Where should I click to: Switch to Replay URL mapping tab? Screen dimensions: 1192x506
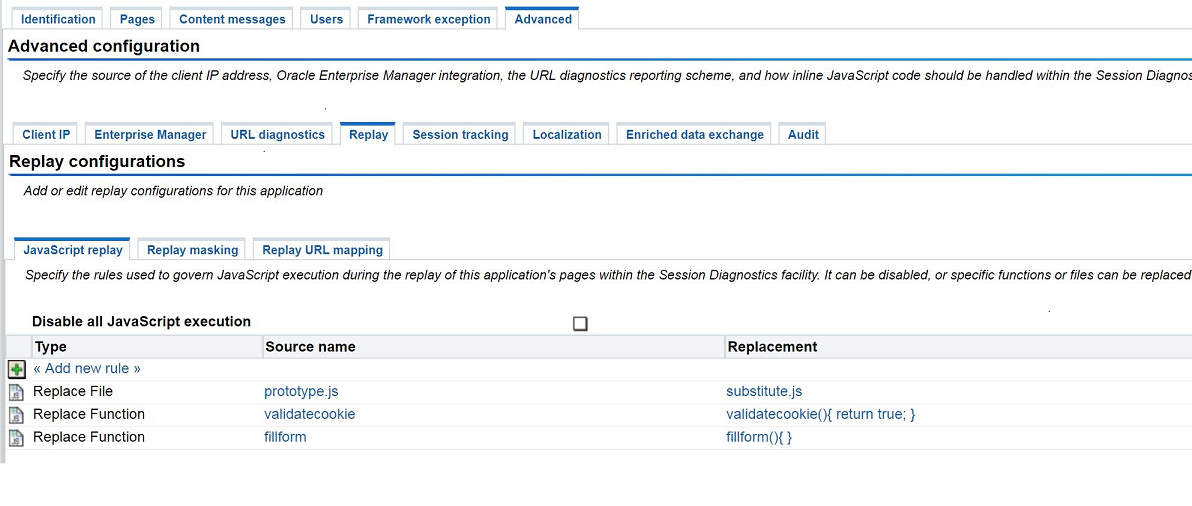click(x=322, y=249)
